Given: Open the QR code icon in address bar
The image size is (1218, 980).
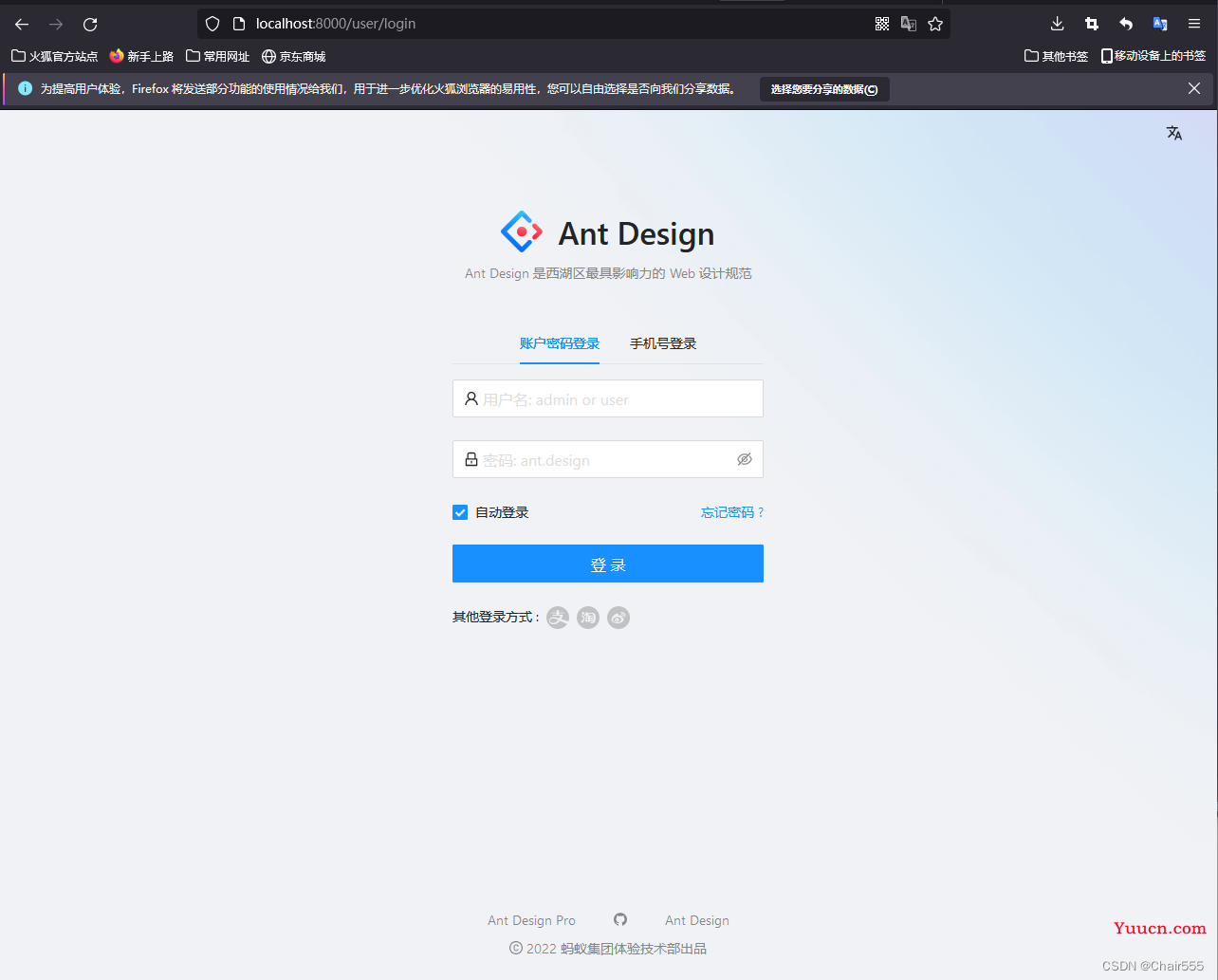Looking at the screenshot, I should pyautogui.click(x=882, y=24).
